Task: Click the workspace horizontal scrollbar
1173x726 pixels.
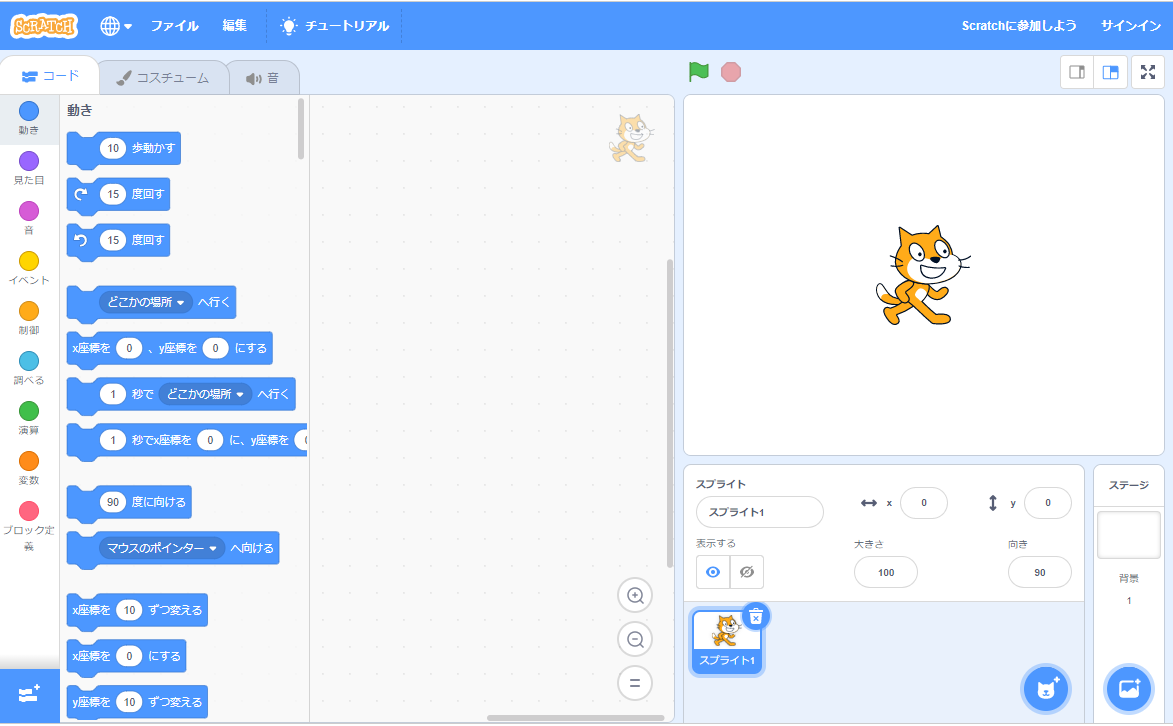Action: 575,718
